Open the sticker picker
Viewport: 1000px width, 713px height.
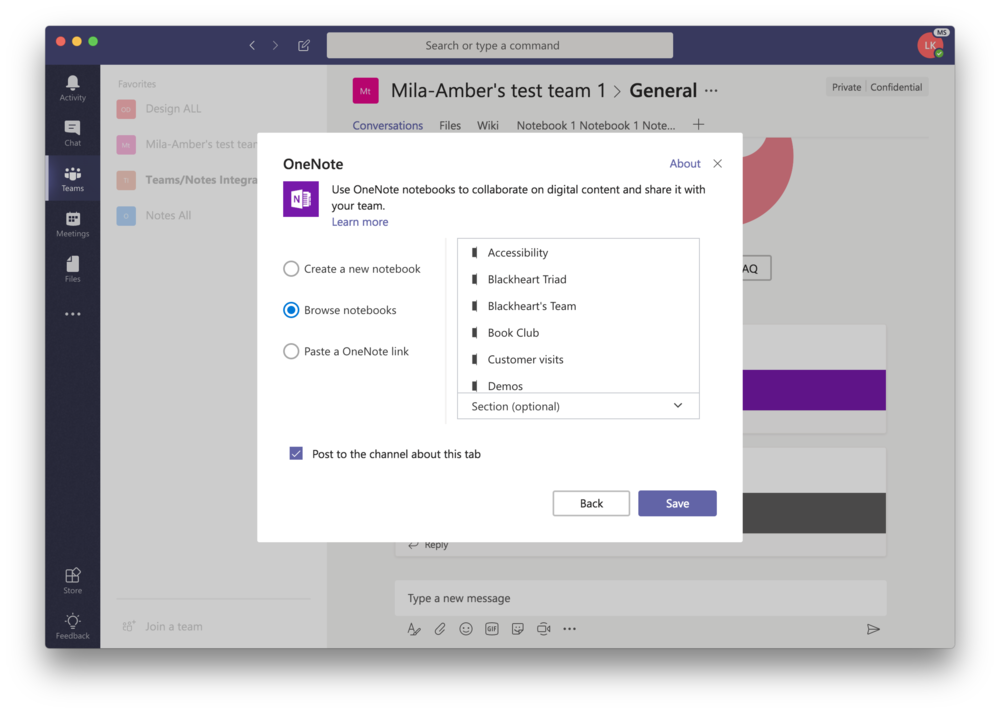click(x=518, y=629)
